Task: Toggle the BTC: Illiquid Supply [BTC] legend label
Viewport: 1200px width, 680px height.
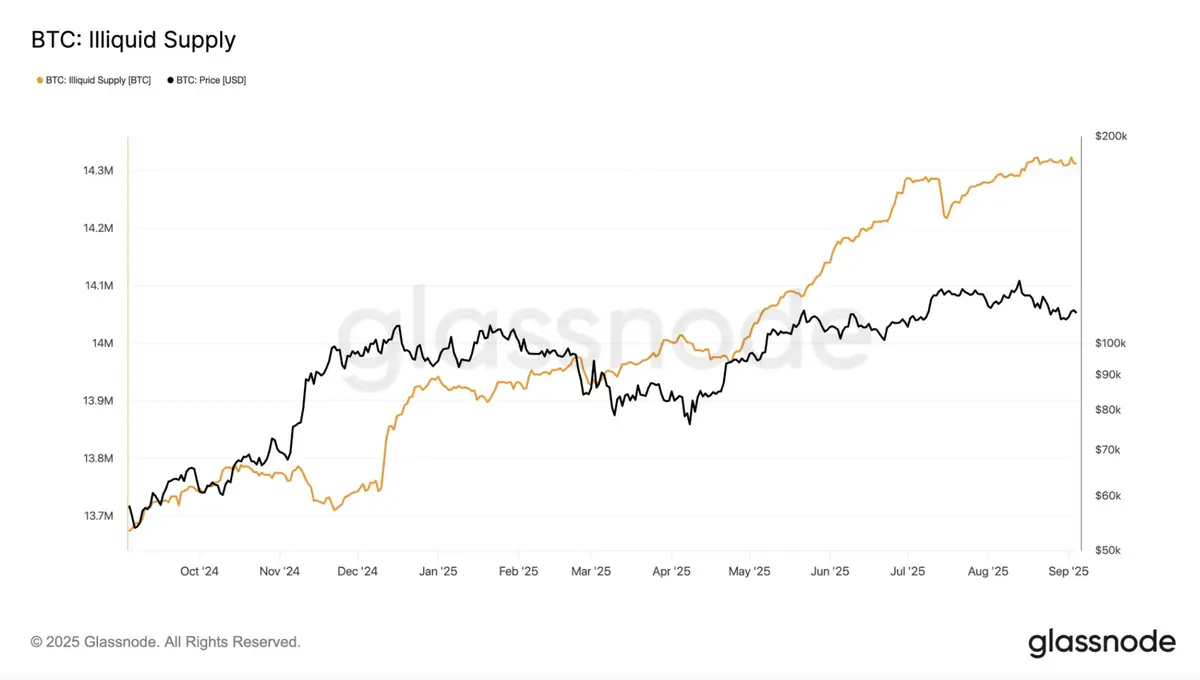Action: point(98,80)
